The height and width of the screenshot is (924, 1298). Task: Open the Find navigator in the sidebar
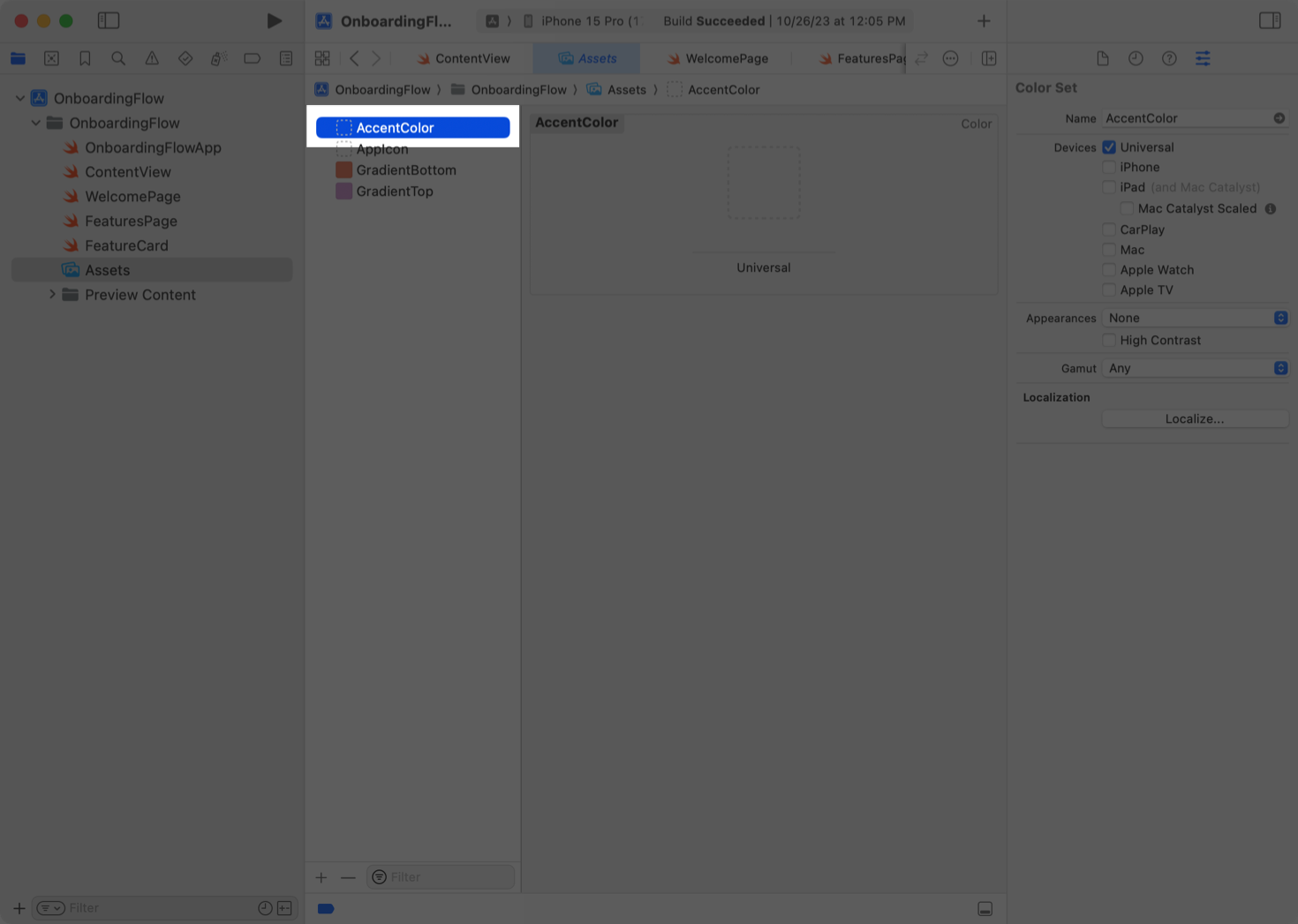coord(118,58)
